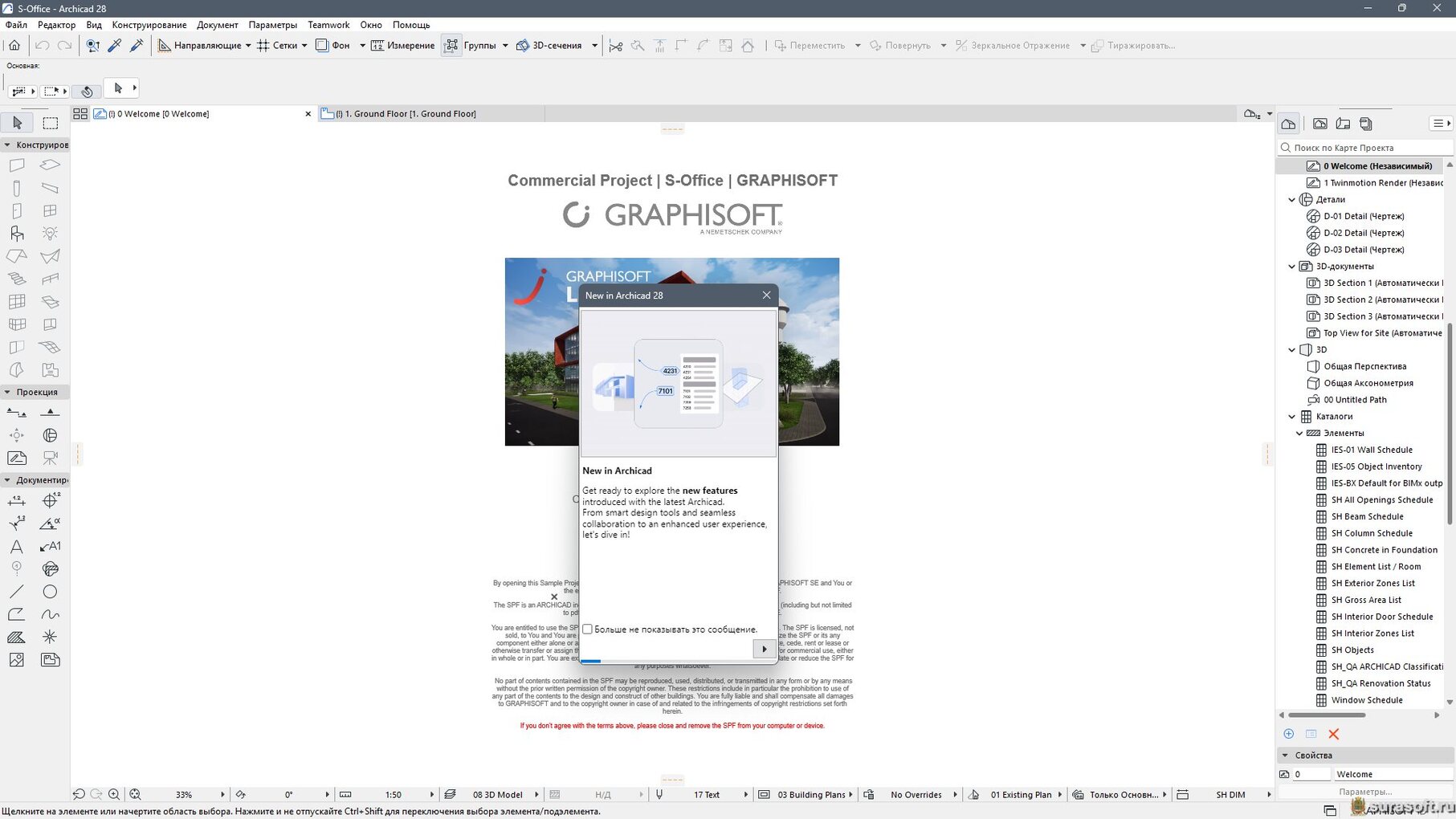Select the Arrow selection tool in toolbox
1456x819 pixels.
[x=17, y=123]
